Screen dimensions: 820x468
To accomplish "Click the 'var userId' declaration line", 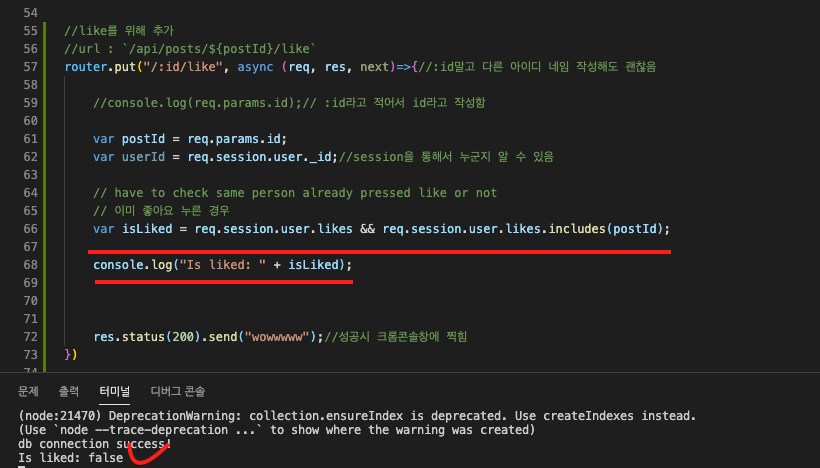I will point(323,157).
